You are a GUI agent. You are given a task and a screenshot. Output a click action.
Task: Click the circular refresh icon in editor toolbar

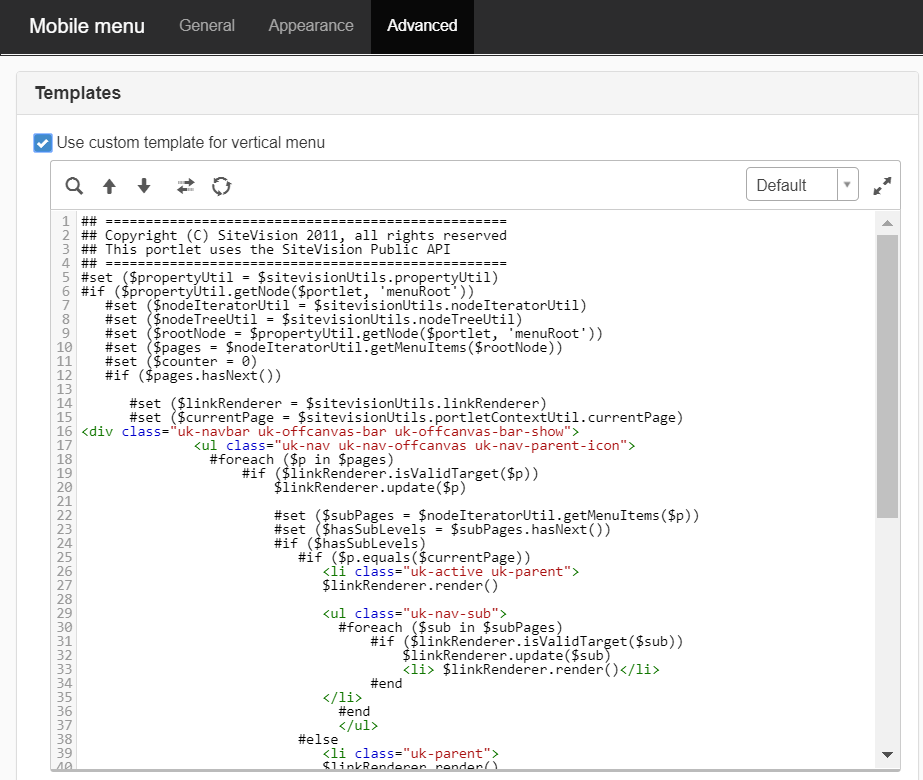click(221, 186)
